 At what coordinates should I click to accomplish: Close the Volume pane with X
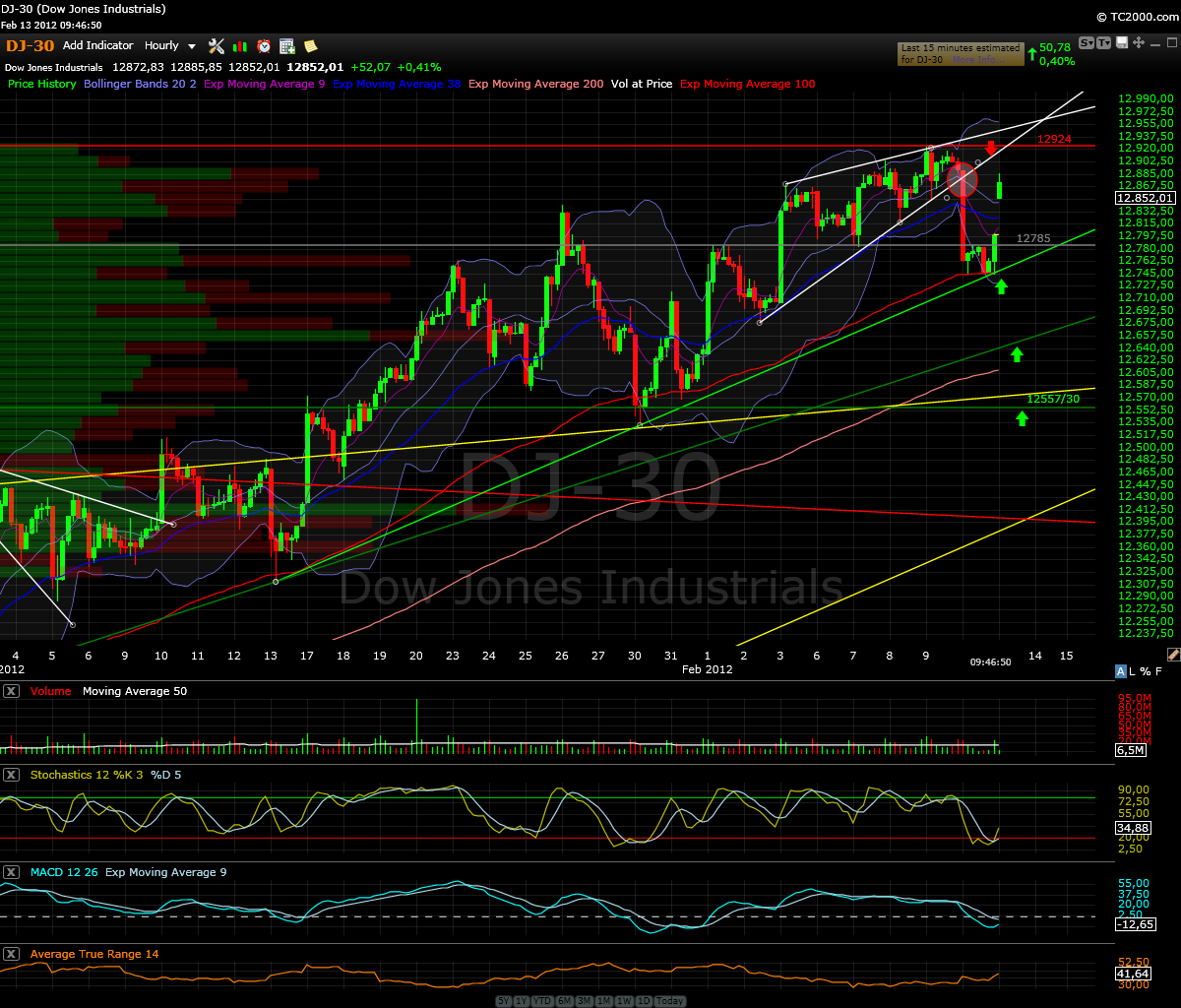[11, 691]
